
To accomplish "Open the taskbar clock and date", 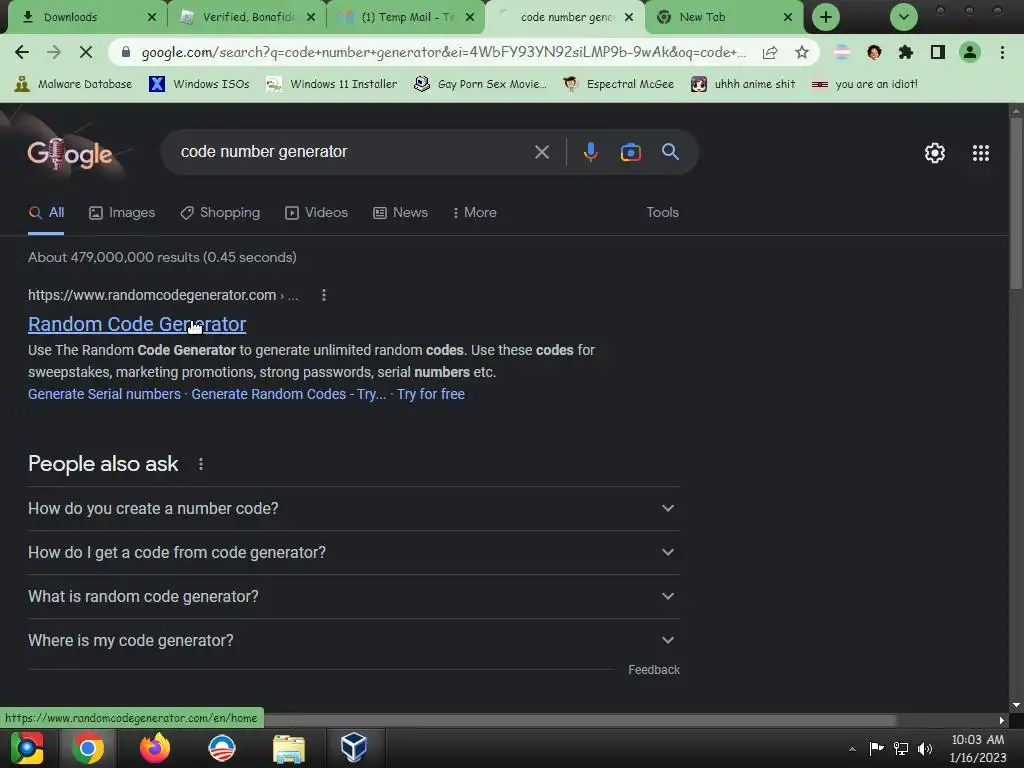I will [x=977, y=748].
